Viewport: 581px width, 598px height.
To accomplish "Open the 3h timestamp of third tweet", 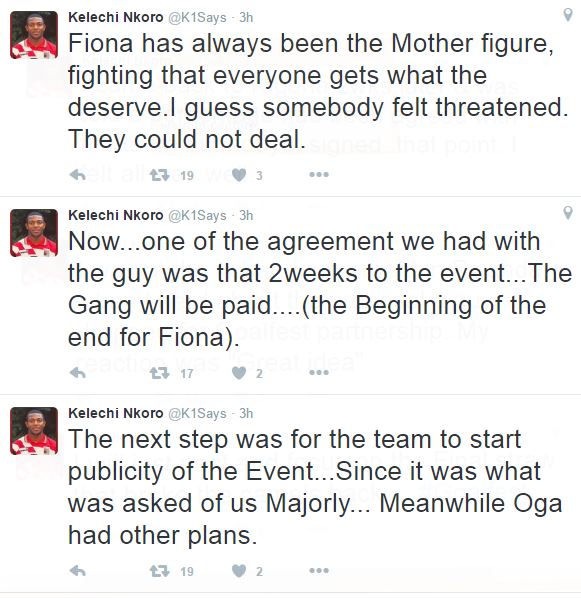I will pos(246,413).
